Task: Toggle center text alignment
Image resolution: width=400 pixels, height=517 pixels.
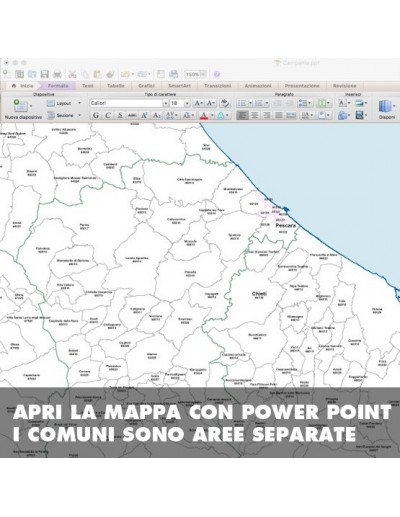Action: coord(255,115)
